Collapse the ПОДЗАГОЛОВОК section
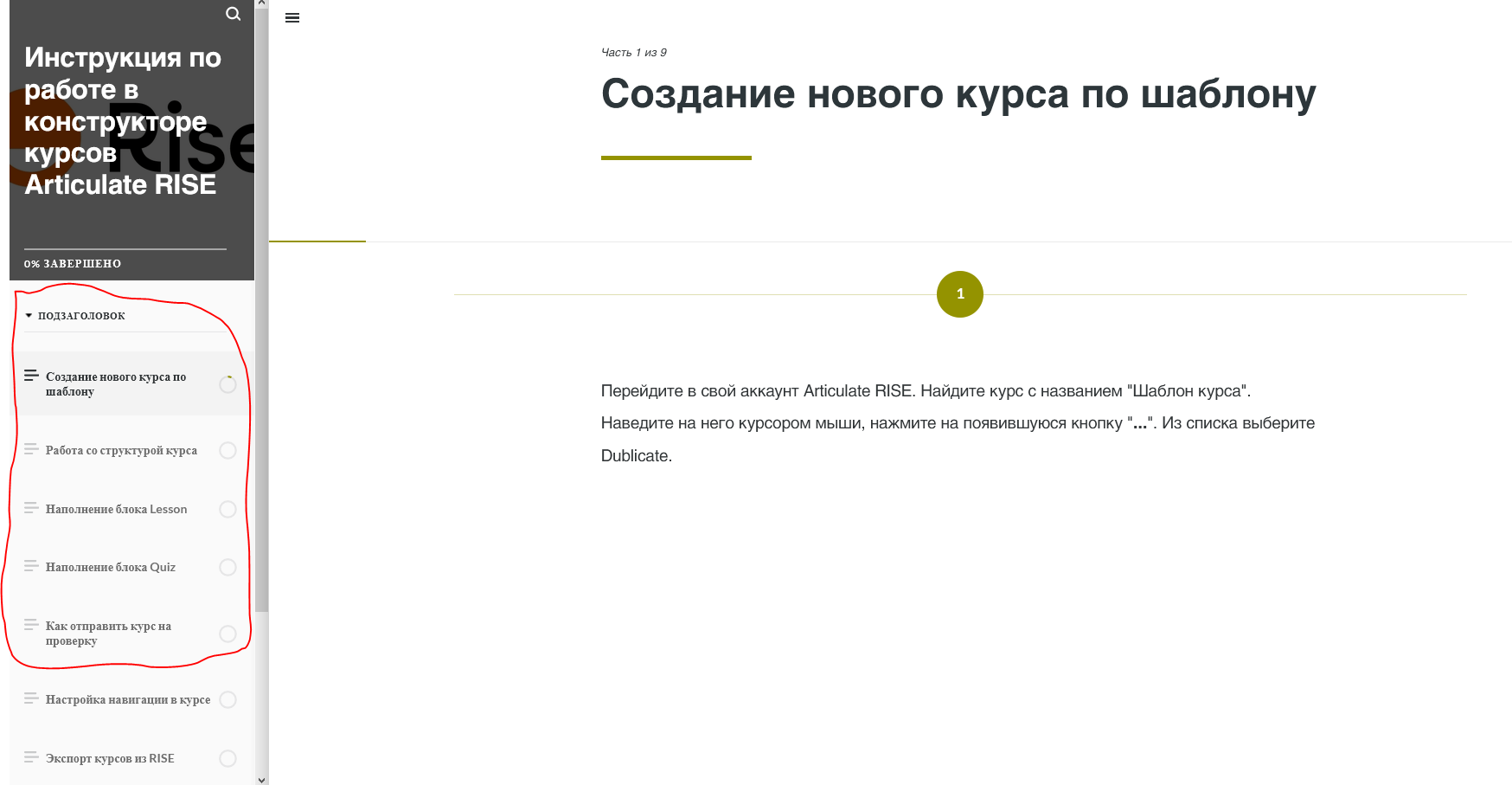Viewport: 1512px width, 785px height. (80, 315)
